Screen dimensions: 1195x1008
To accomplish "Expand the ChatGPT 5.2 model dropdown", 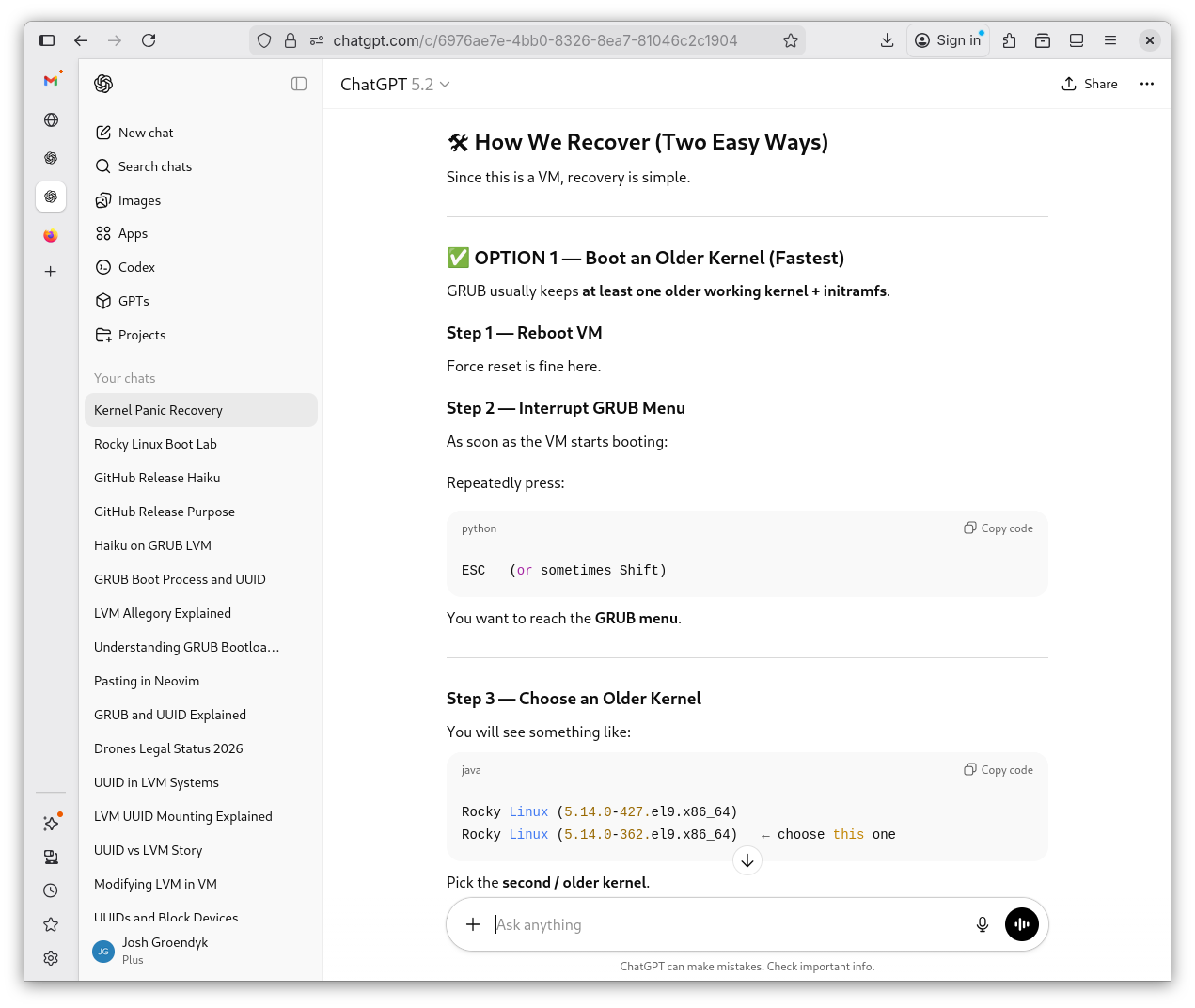I will (x=395, y=85).
